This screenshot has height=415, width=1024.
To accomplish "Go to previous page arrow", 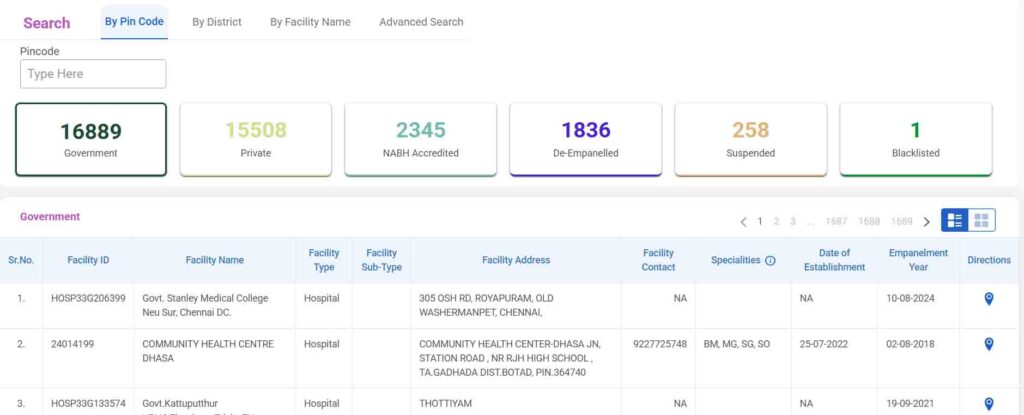I will click(743, 221).
